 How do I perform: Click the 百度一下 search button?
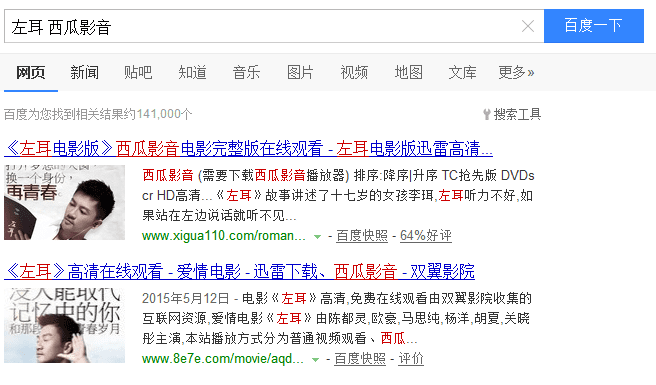click(594, 26)
